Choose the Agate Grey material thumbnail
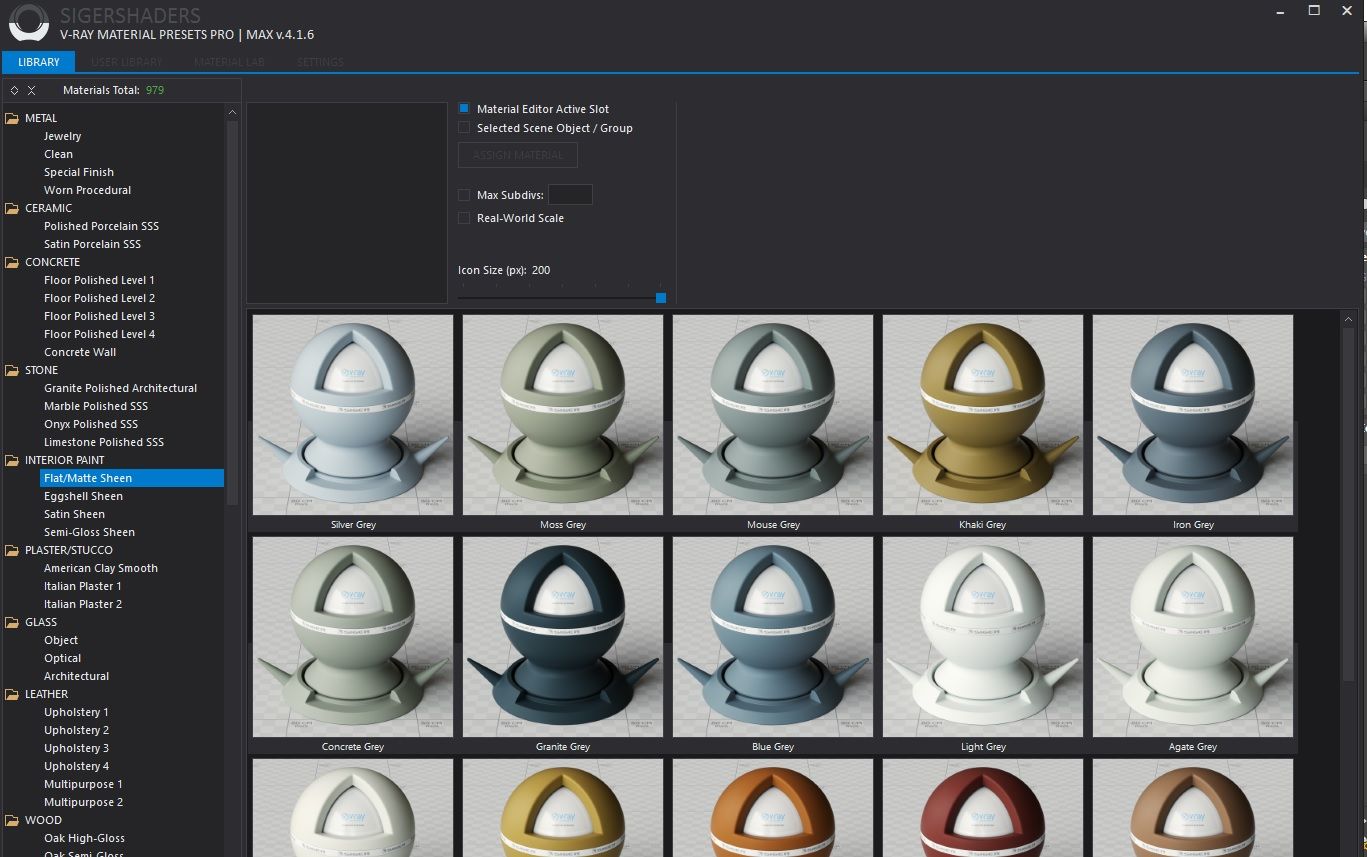 pyautogui.click(x=1193, y=637)
